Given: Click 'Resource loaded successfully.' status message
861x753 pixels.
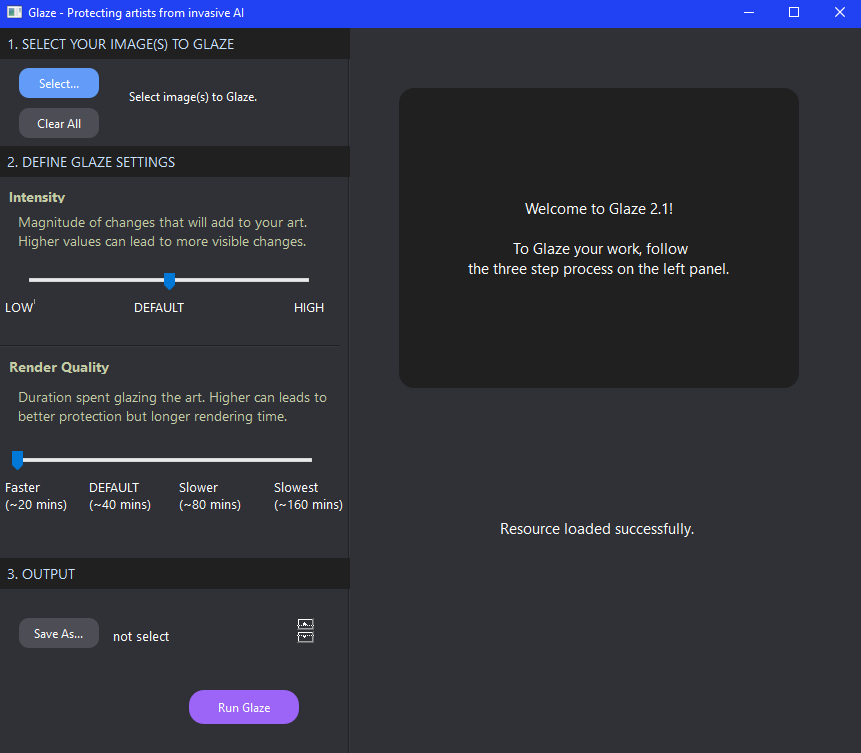Looking at the screenshot, I should (x=597, y=529).
